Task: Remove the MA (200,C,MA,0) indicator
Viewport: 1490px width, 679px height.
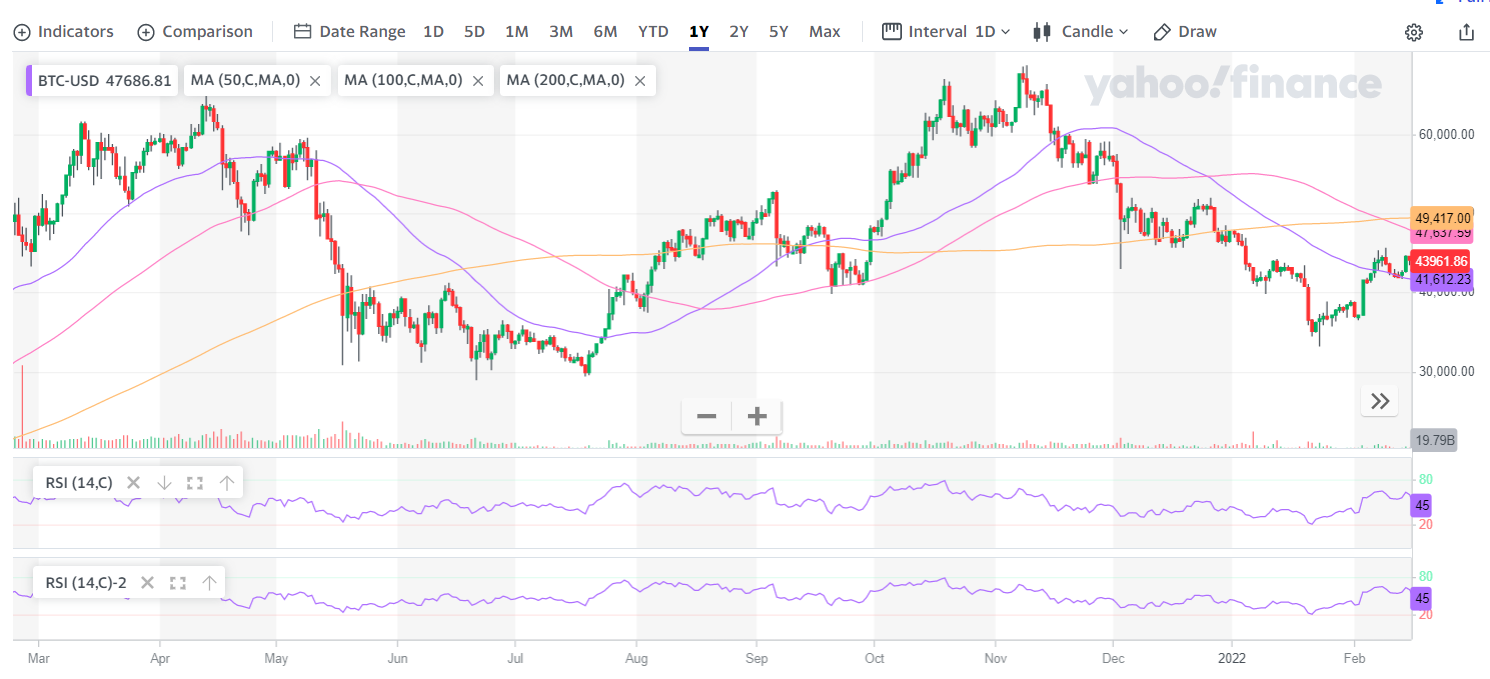Action: click(640, 81)
